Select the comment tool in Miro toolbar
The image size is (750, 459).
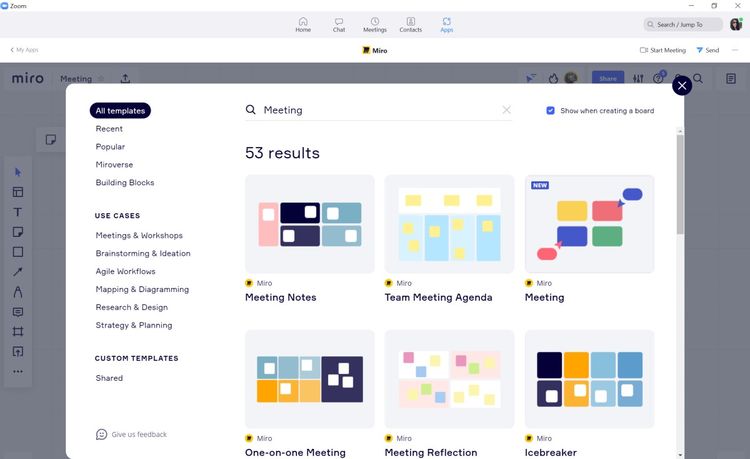[x=18, y=312]
